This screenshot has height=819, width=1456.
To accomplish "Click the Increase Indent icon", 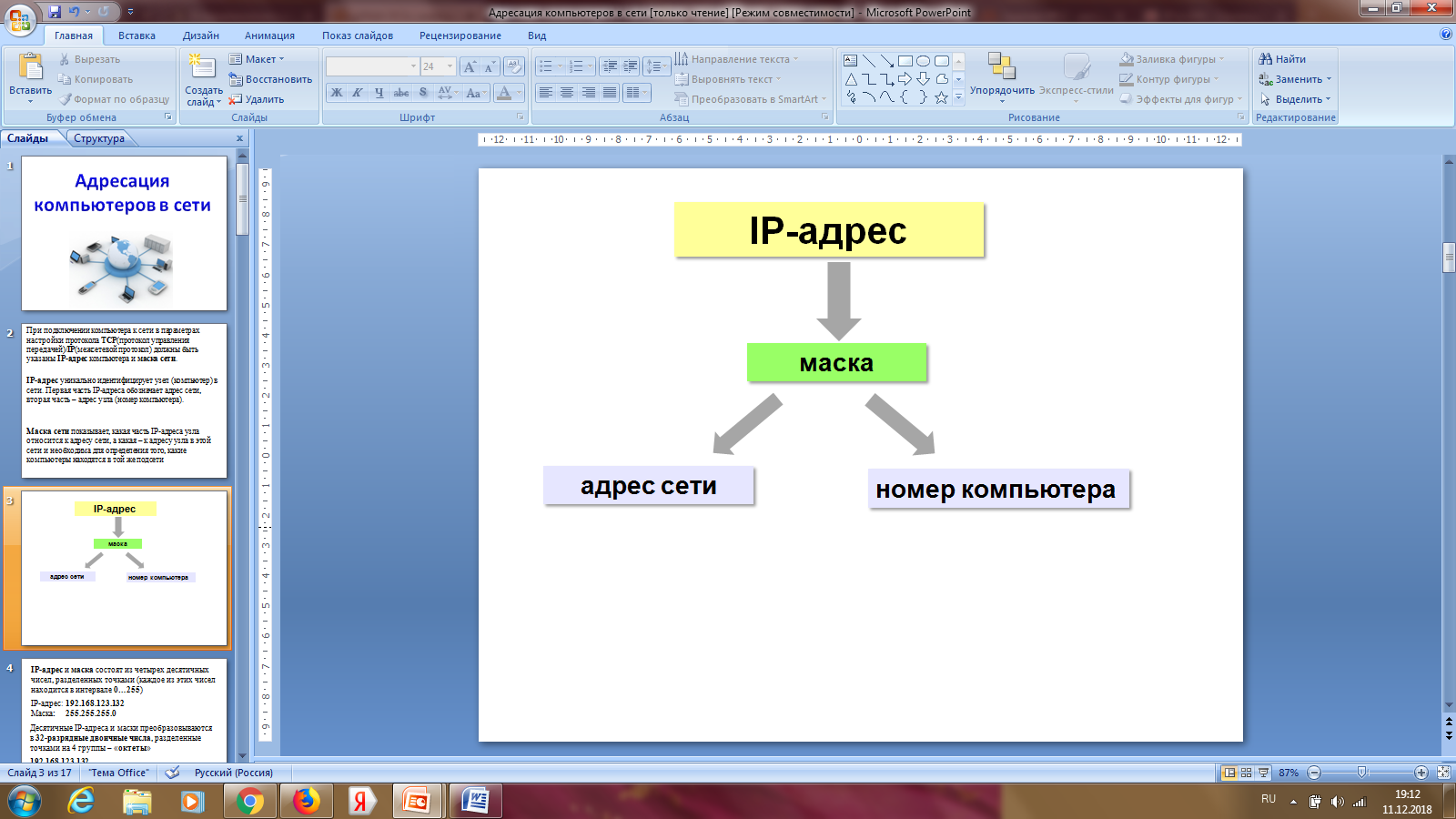I will click(x=630, y=66).
